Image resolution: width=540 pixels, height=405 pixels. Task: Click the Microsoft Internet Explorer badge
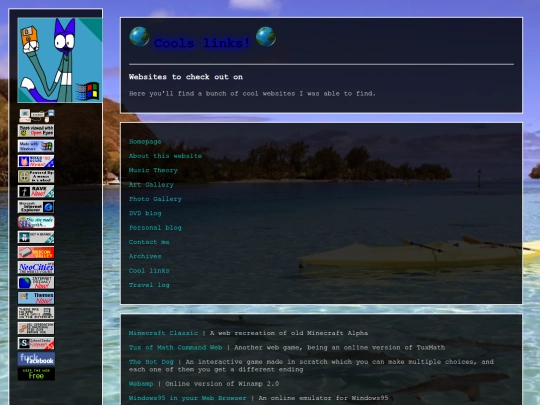[36, 207]
